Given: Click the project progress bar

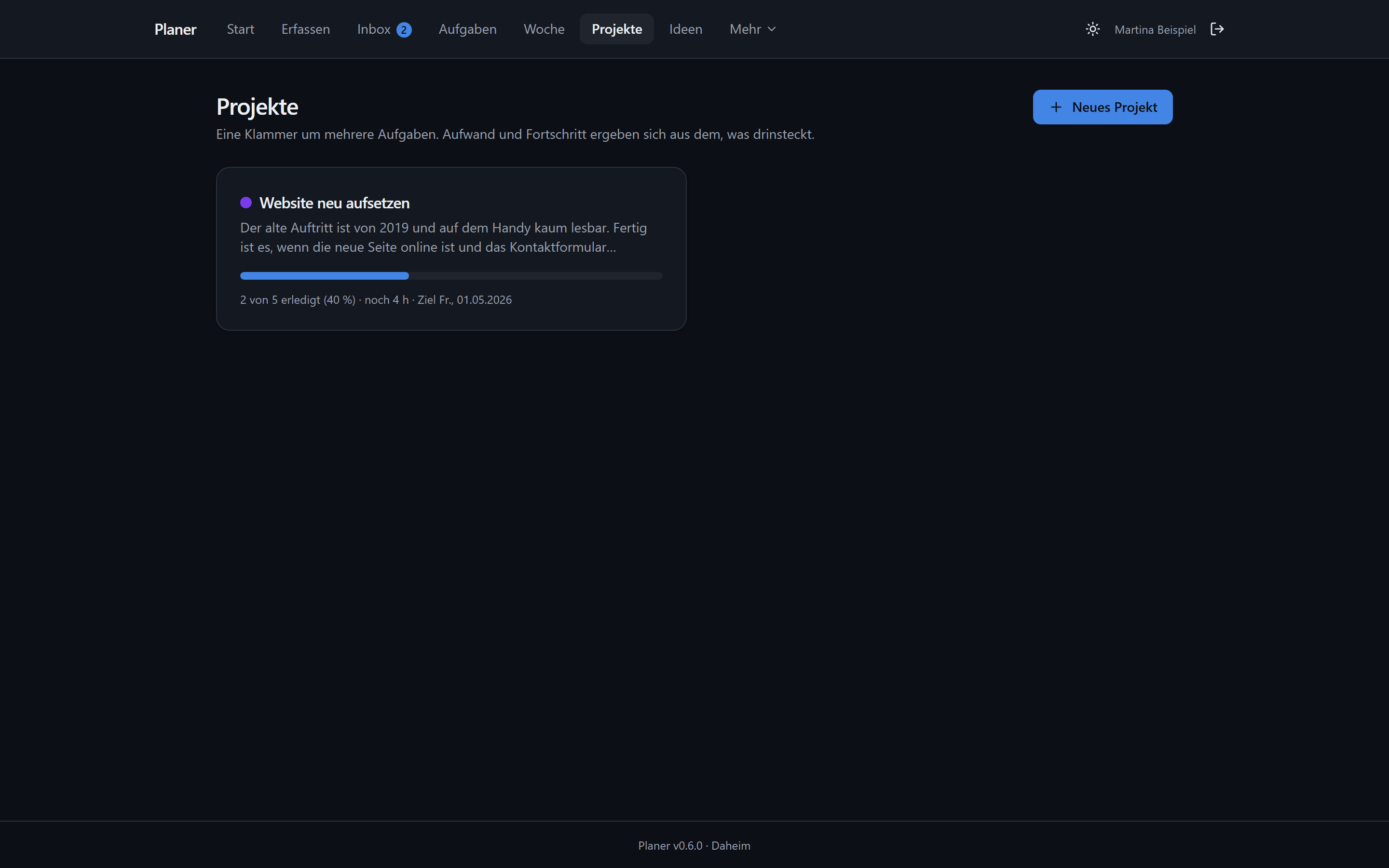Looking at the screenshot, I should click(x=451, y=276).
